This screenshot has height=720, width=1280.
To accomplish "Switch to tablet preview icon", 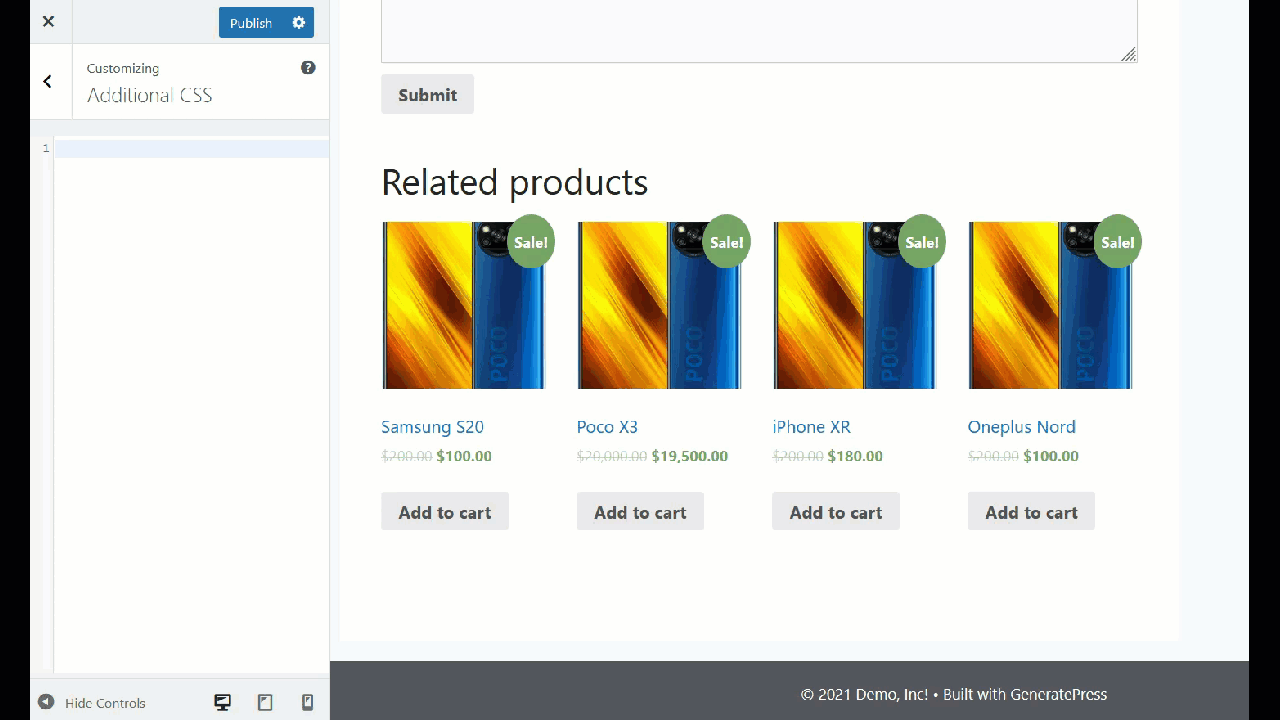I will pos(265,703).
